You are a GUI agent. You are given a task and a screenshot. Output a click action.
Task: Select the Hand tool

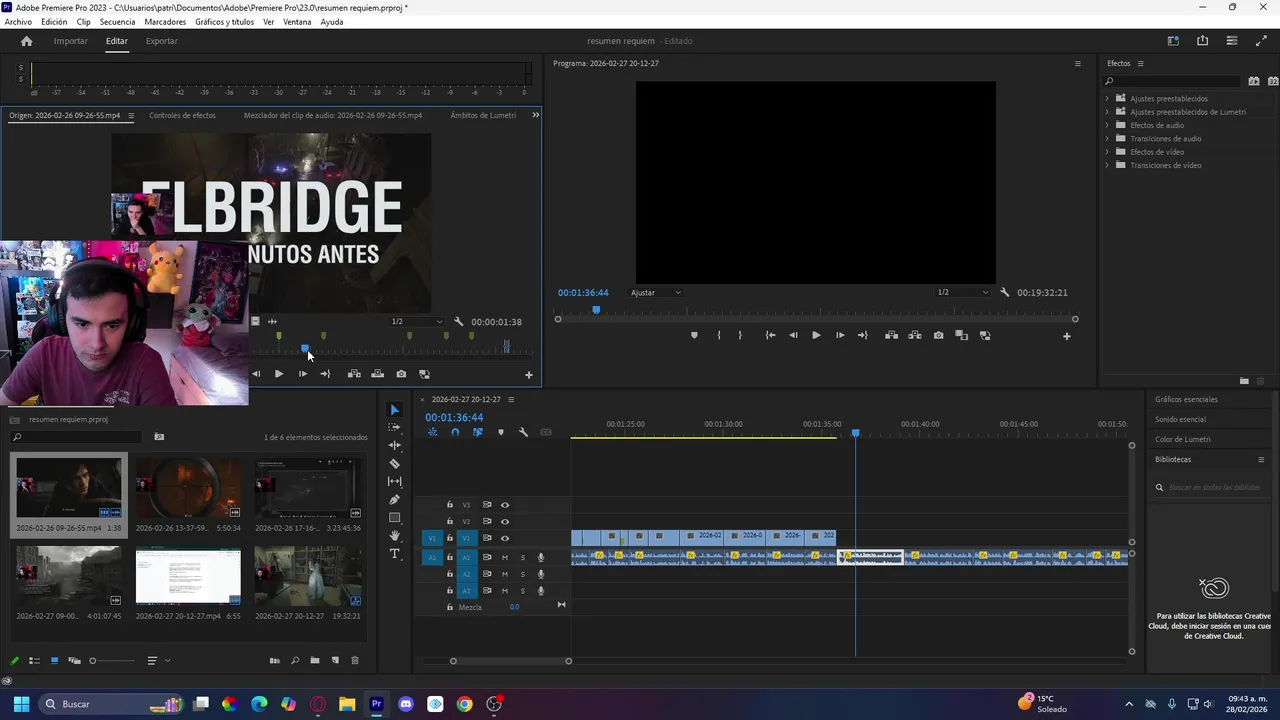[x=394, y=535]
